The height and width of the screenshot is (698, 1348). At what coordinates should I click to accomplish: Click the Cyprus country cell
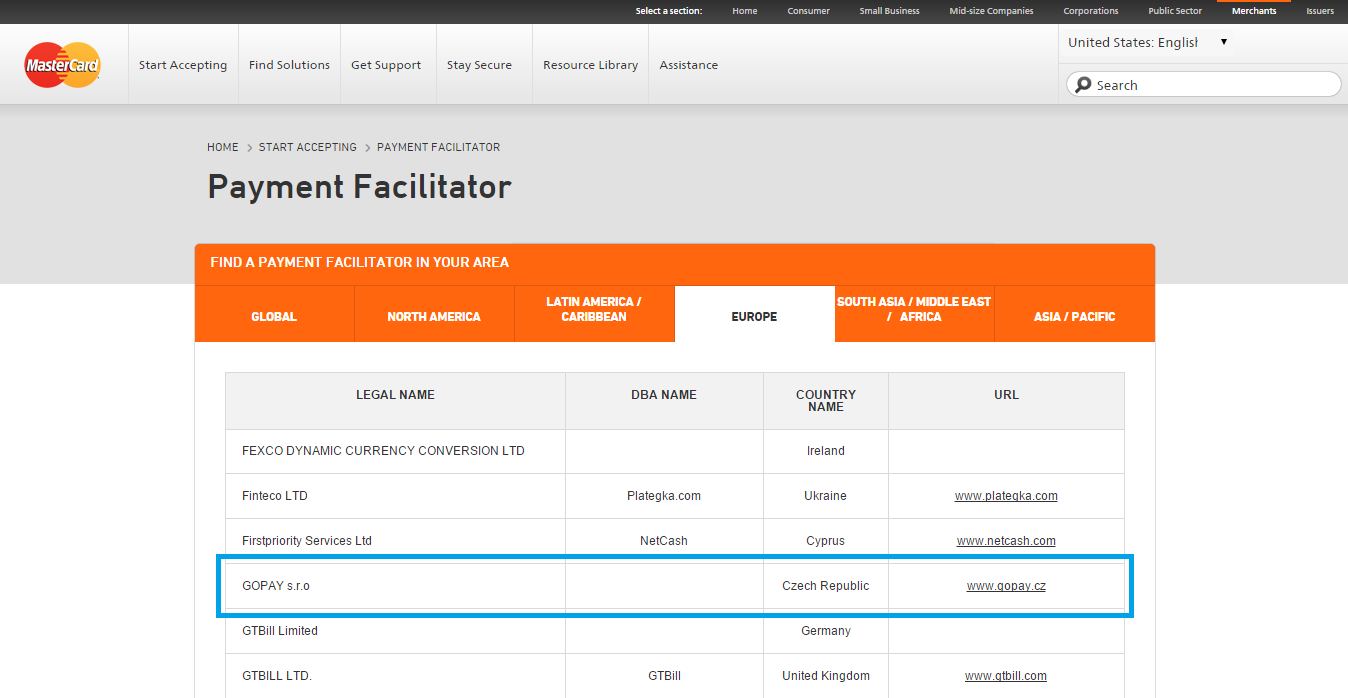(x=826, y=541)
